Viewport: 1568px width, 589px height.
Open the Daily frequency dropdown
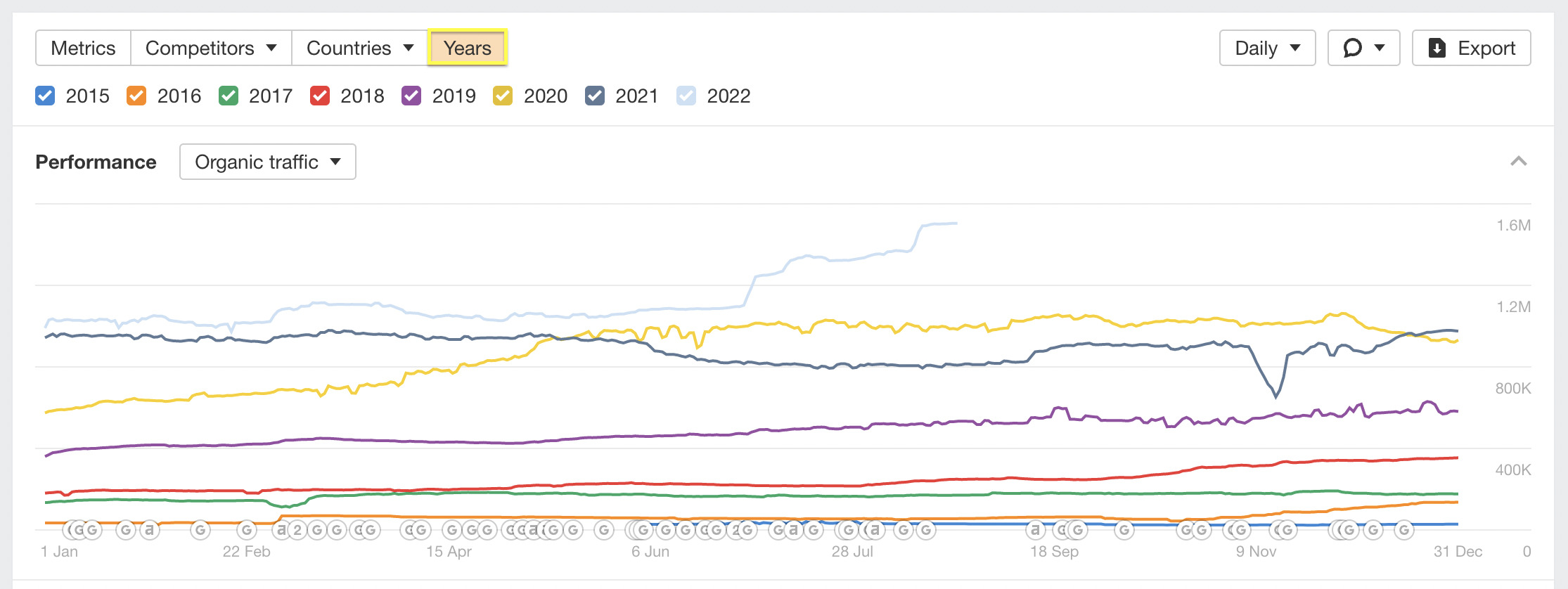pos(1266,47)
